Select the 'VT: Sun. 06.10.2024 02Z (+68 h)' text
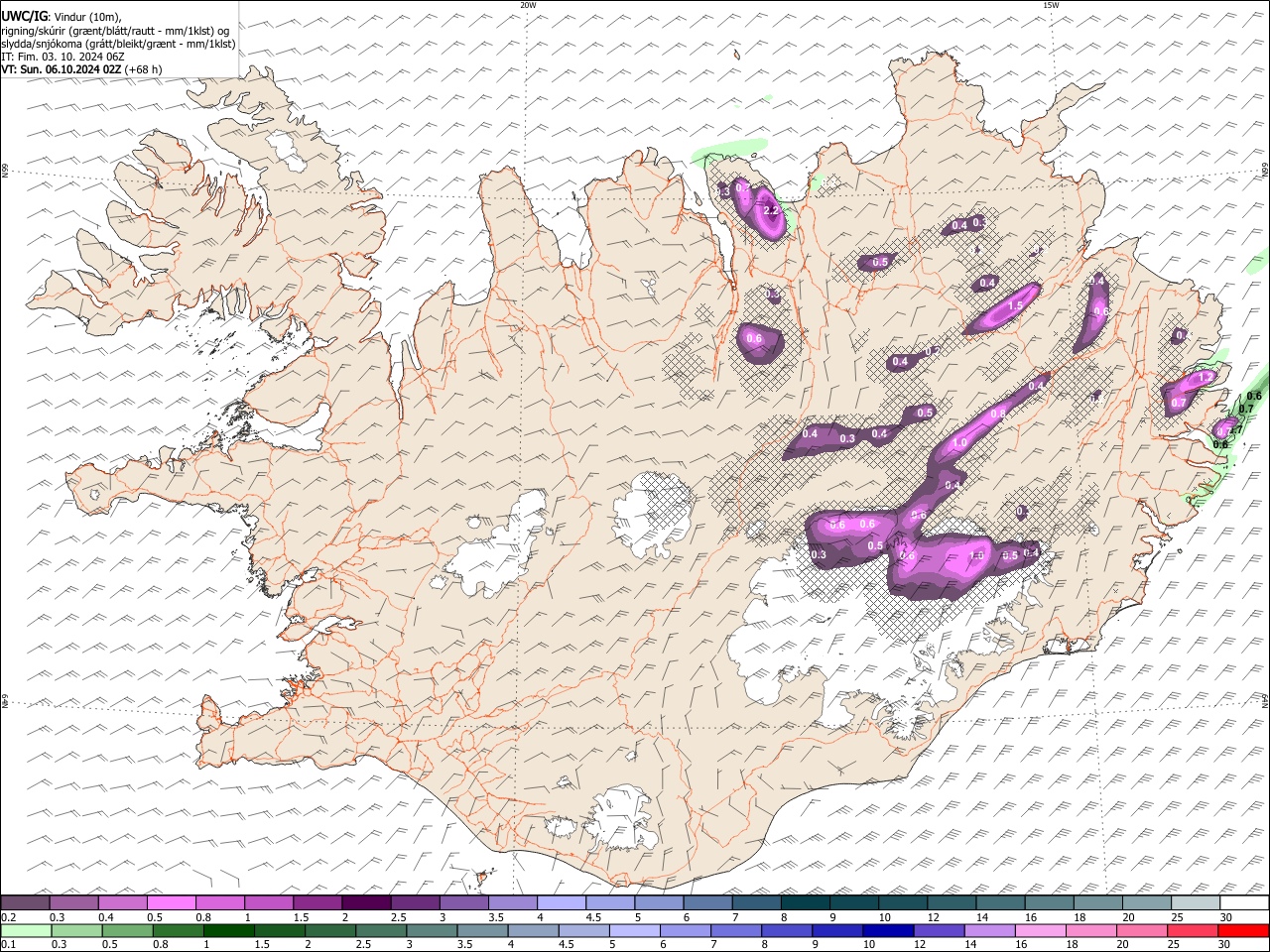 [x=81, y=69]
